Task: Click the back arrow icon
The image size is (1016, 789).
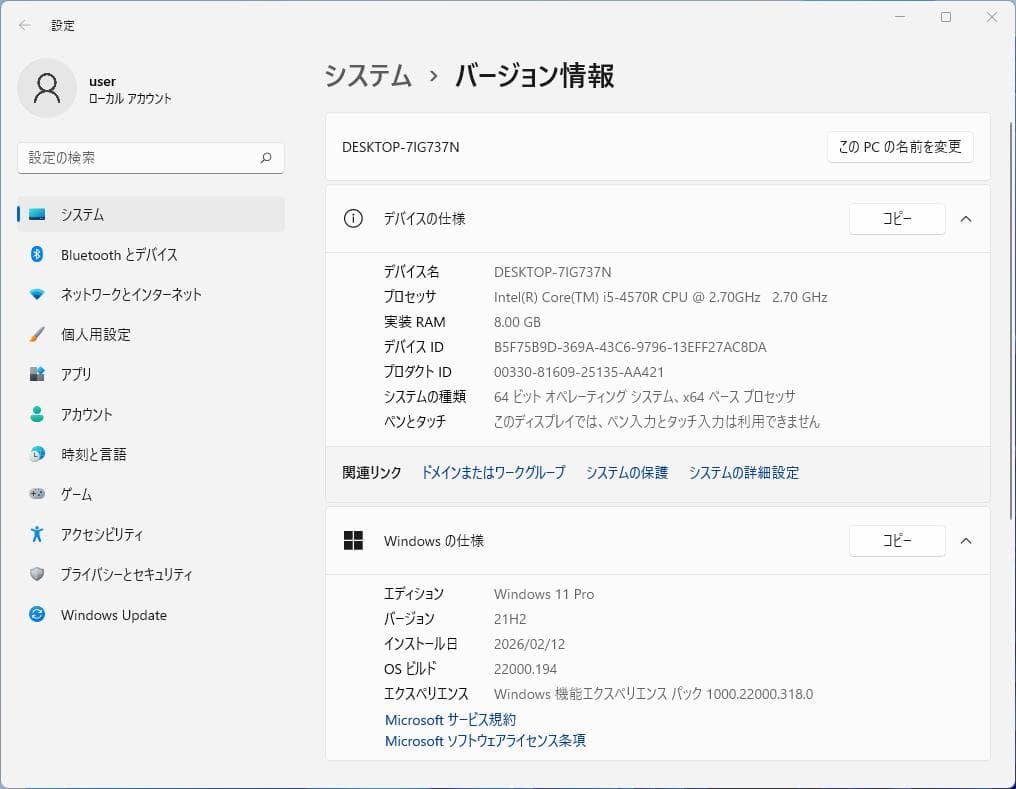Action: [25, 25]
